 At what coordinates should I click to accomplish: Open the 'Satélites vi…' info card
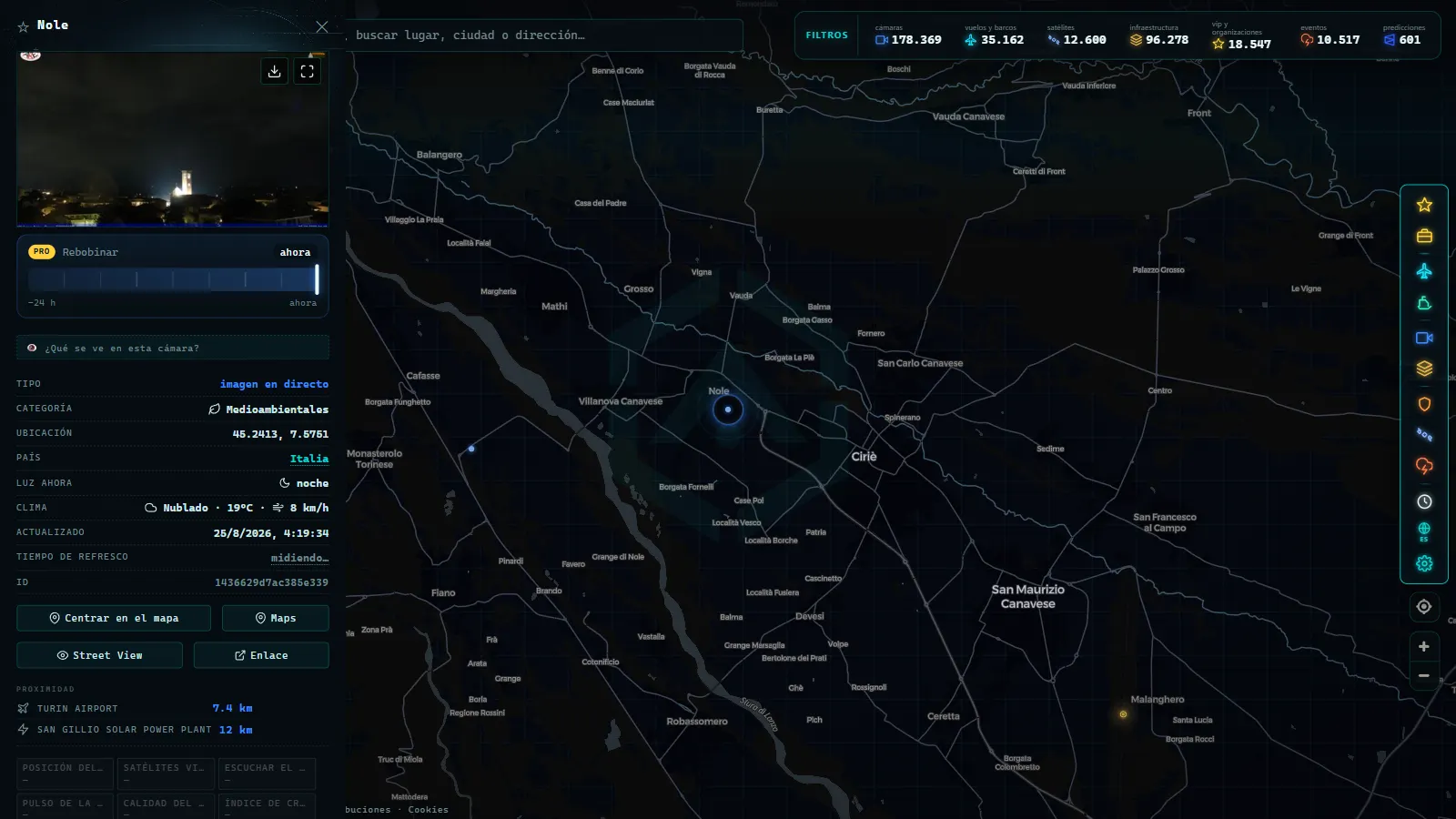166,773
